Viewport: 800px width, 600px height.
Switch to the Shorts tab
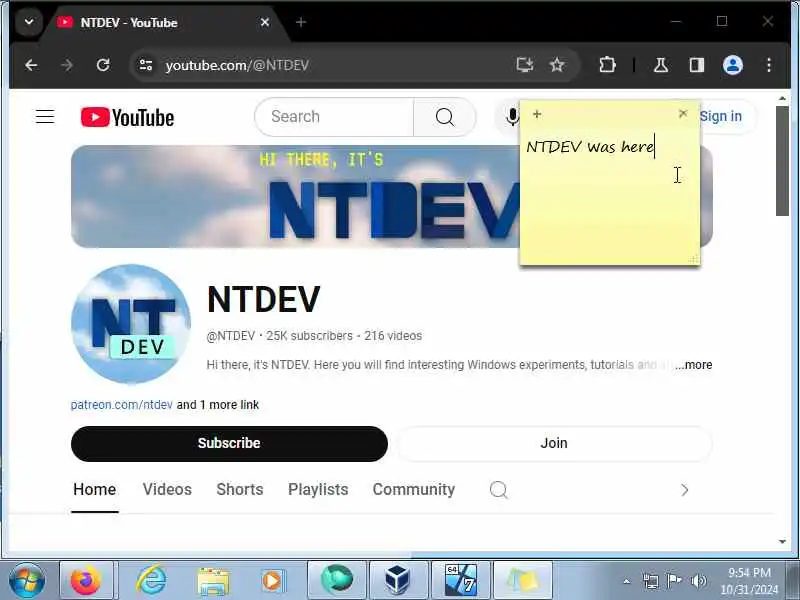[240, 489]
